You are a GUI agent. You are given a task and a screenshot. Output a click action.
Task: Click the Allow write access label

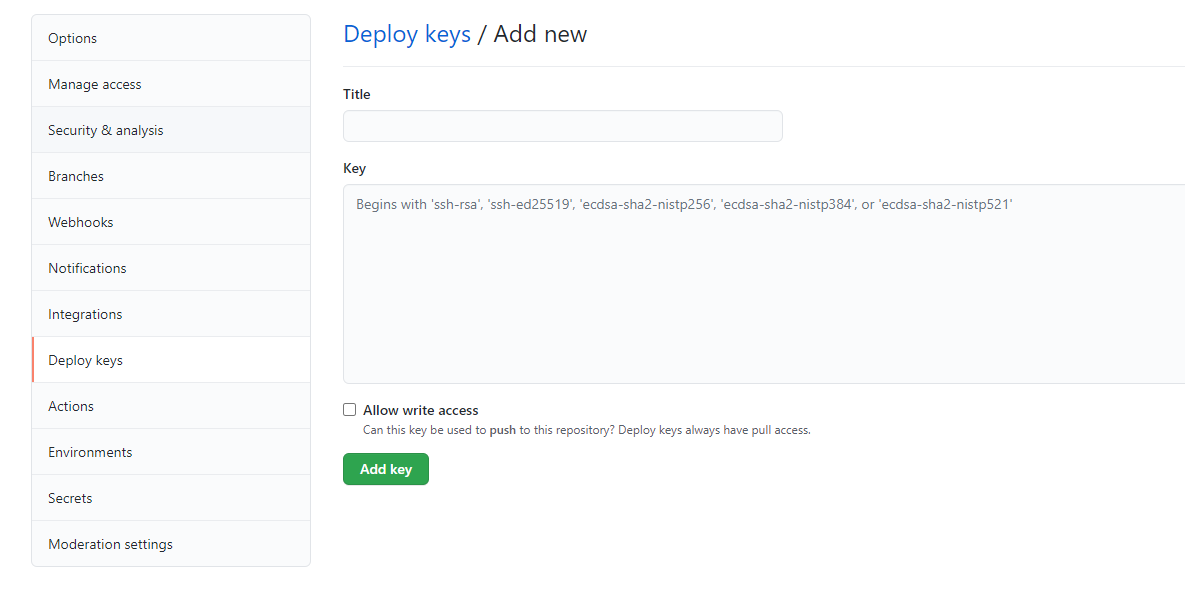point(420,410)
